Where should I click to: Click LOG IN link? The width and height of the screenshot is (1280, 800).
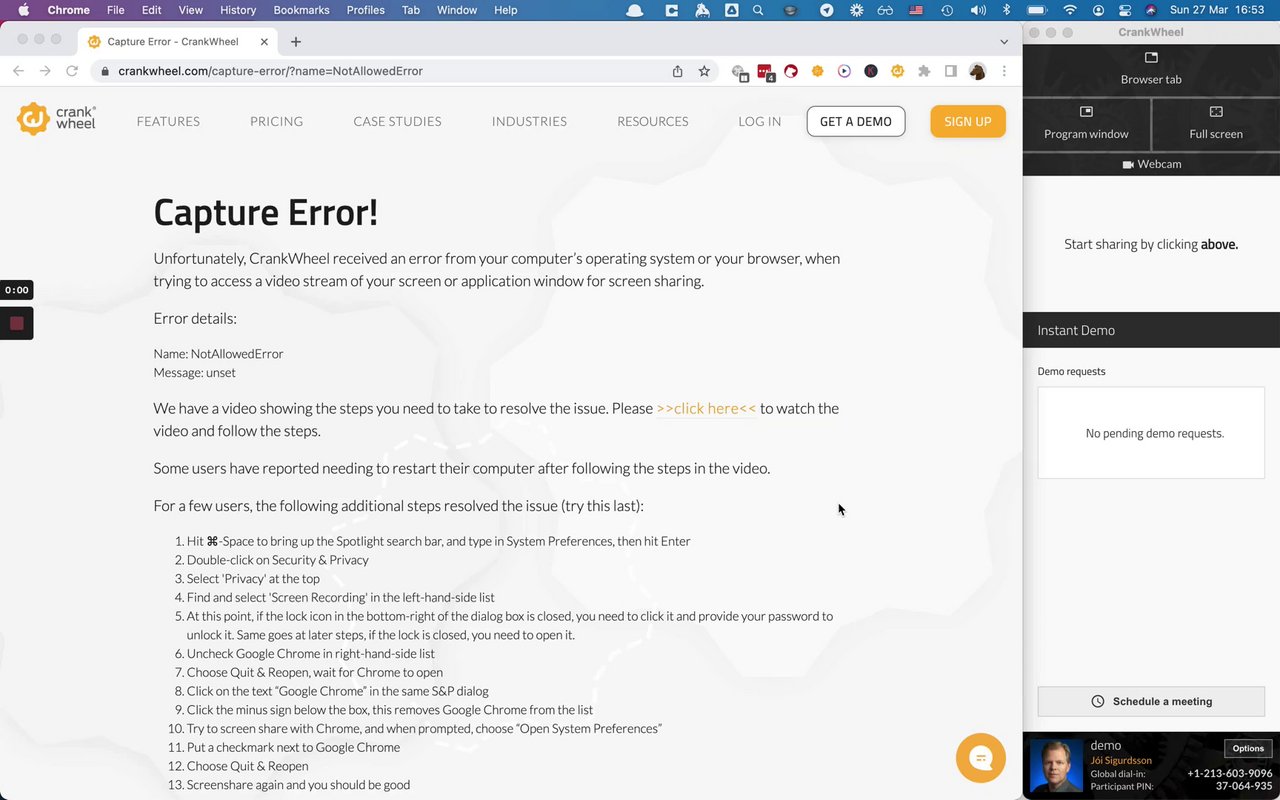pyautogui.click(x=760, y=121)
